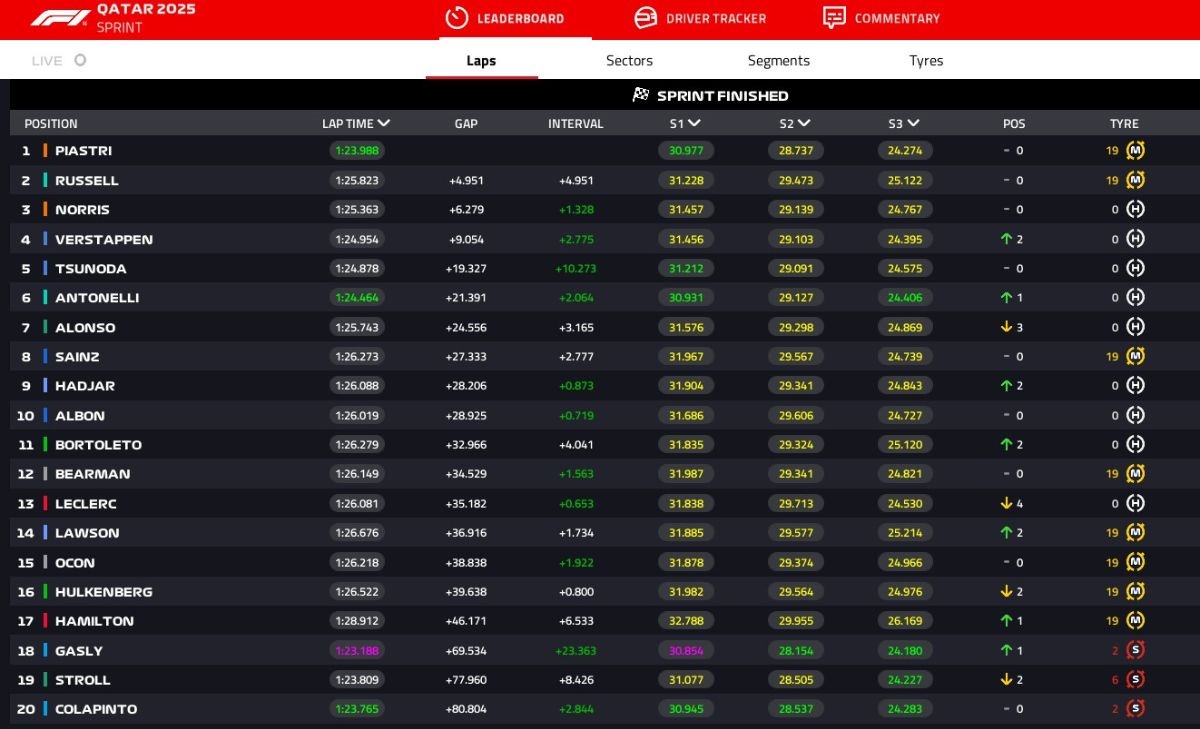Screen dimensions: 1200x729
Task: Click Leclerc's red team color bar
Action: pos(45,503)
